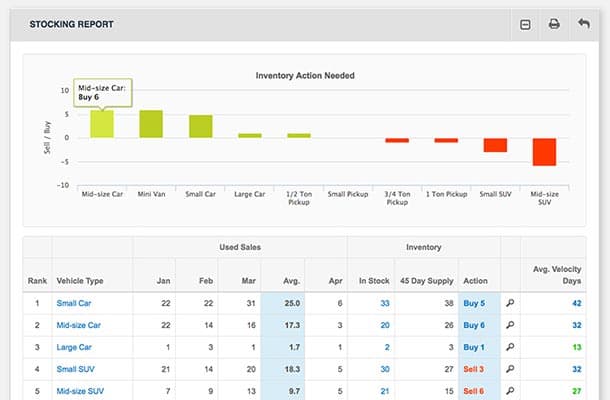Viewport: 610px width, 400px height.
Task: Click the Inventory Action Needed chart title
Action: tap(305, 75)
